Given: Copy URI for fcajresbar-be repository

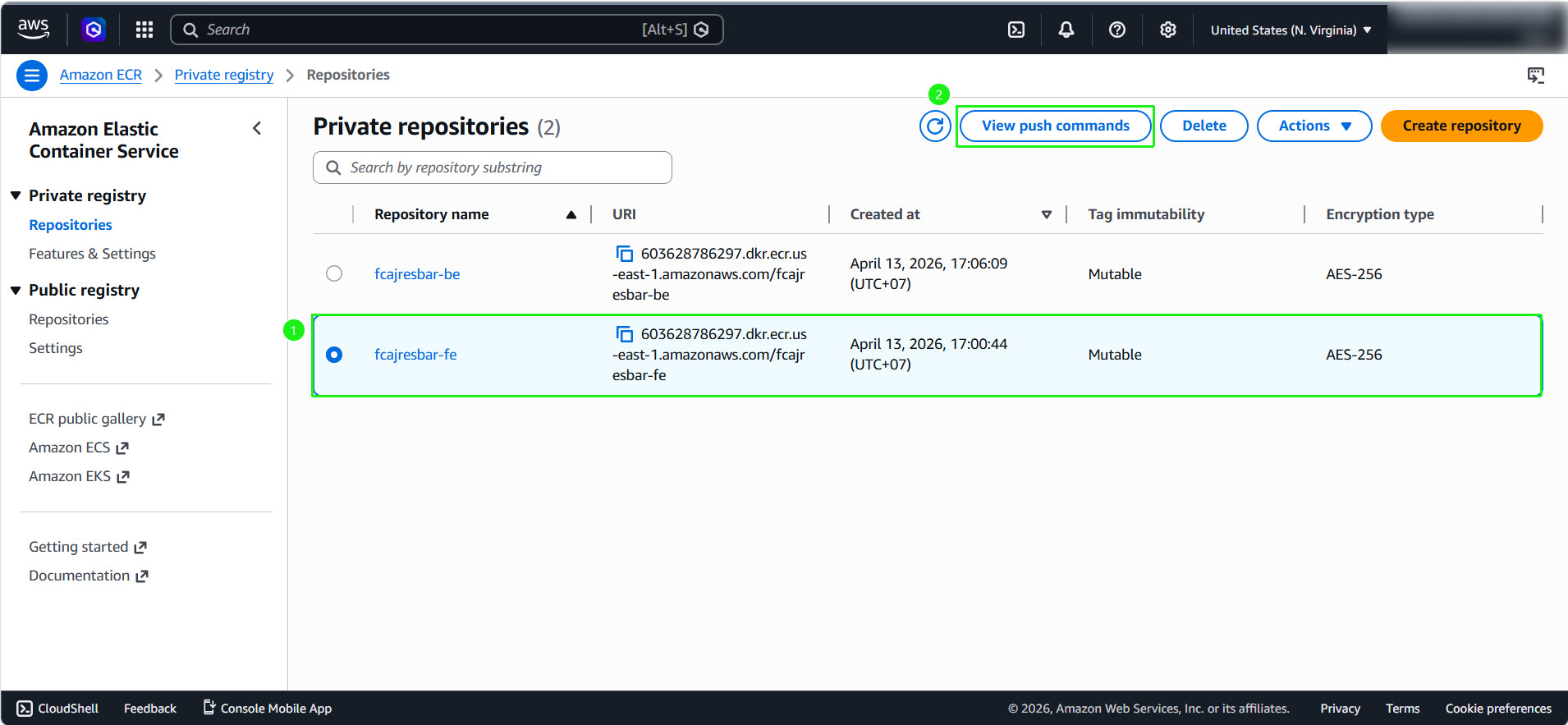Looking at the screenshot, I should coord(625,254).
